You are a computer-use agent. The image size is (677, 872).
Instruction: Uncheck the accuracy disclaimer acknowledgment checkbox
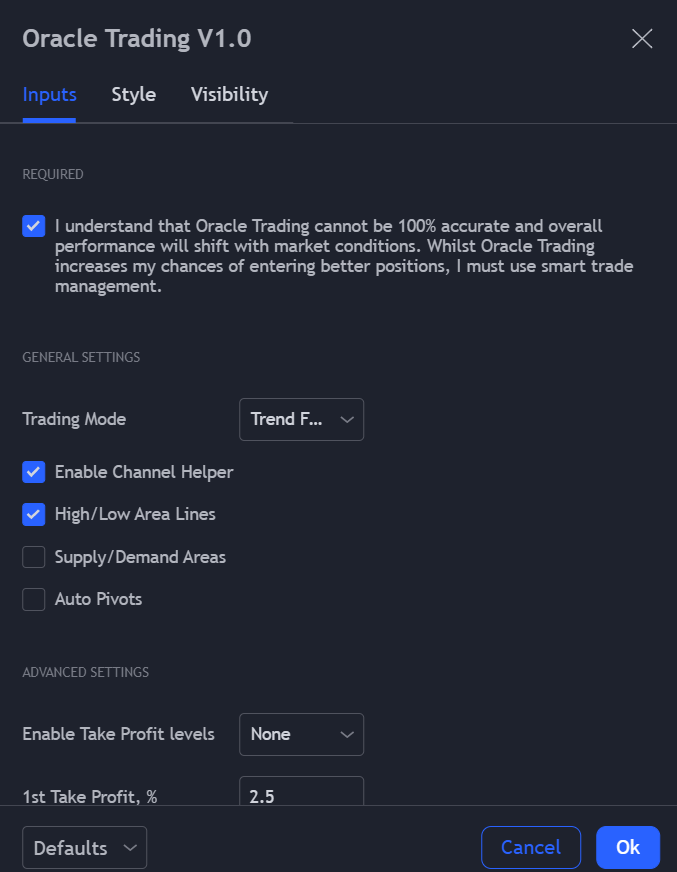pyautogui.click(x=34, y=226)
